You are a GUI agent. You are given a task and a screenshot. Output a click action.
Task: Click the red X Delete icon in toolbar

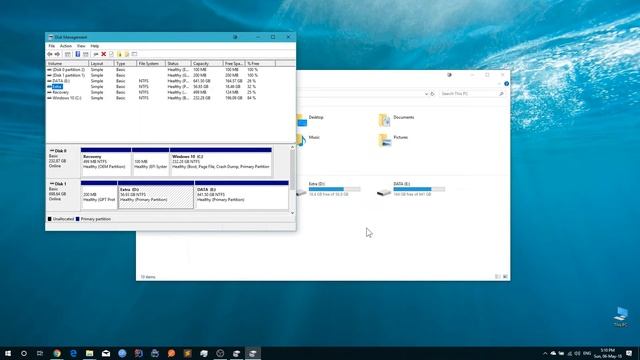click(104, 54)
